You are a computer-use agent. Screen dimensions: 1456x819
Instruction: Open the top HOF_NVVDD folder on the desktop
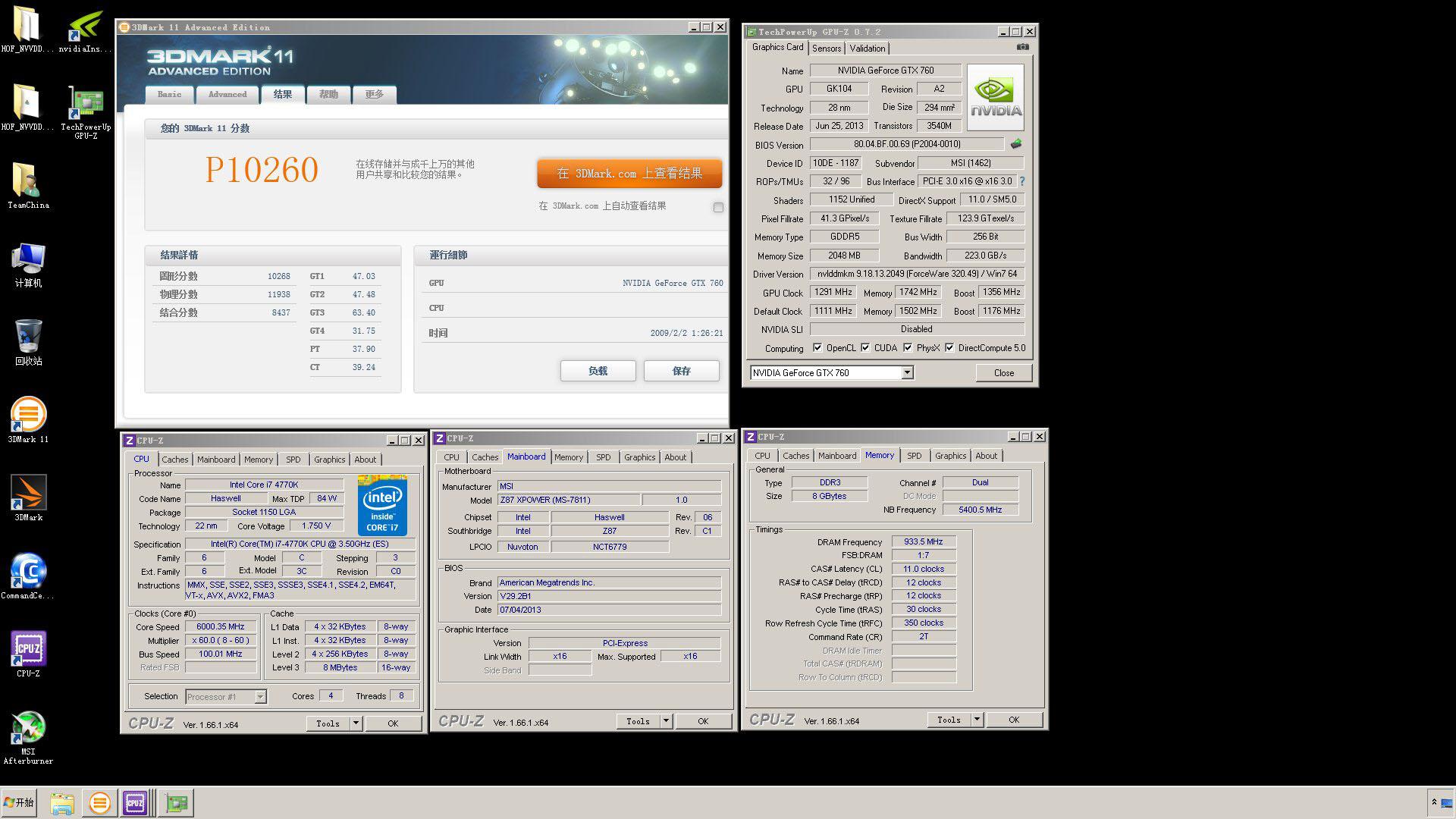tap(28, 30)
